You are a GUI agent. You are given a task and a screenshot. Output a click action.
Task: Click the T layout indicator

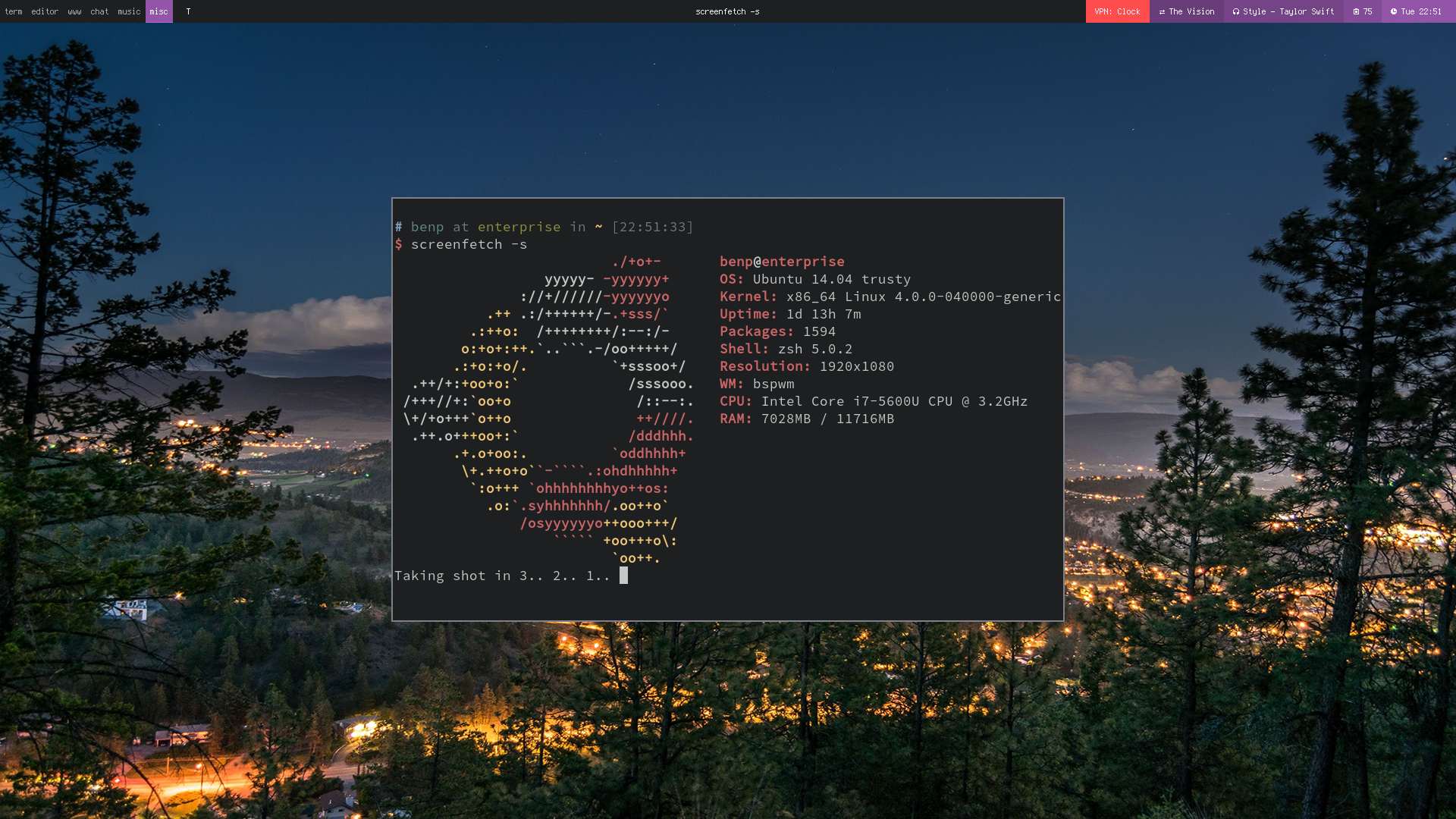pyautogui.click(x=188, y=11)
